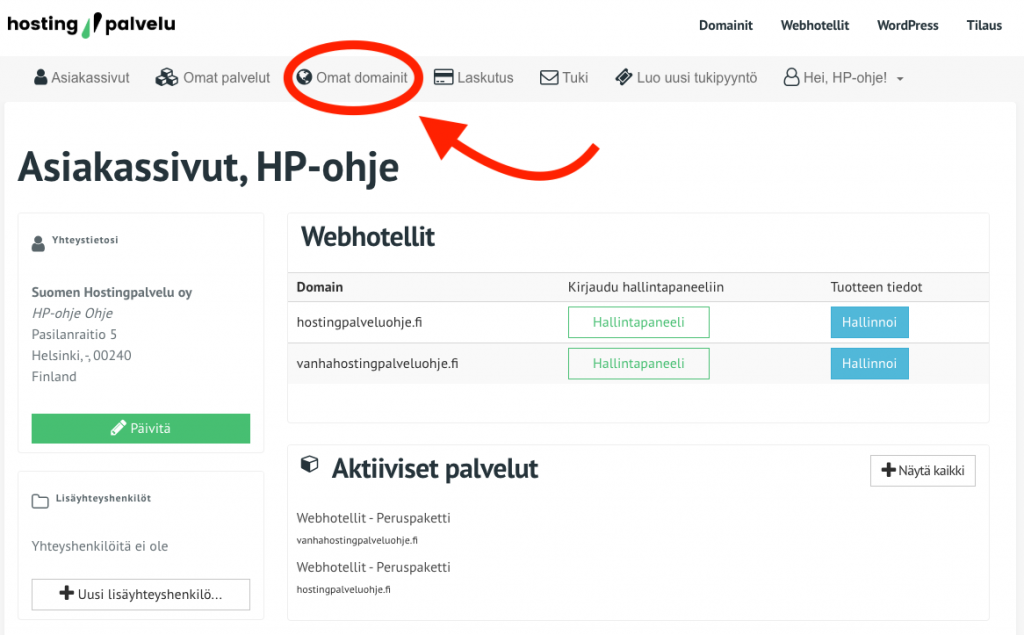Click Hallinnoi for vanhahostingpalveluohje.fi
Image resolution: width=1024 pixels, height=635 pixels.
coord(869,363)
